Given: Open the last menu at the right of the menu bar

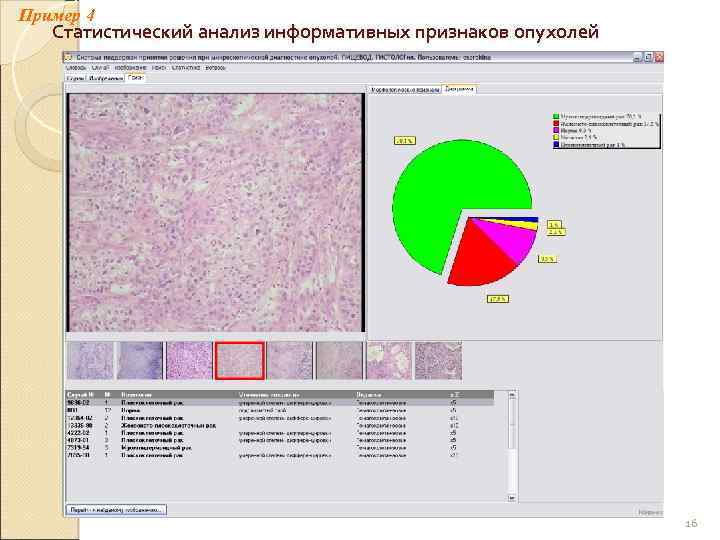Looking at the screenshot, I should tap(215, 68).
